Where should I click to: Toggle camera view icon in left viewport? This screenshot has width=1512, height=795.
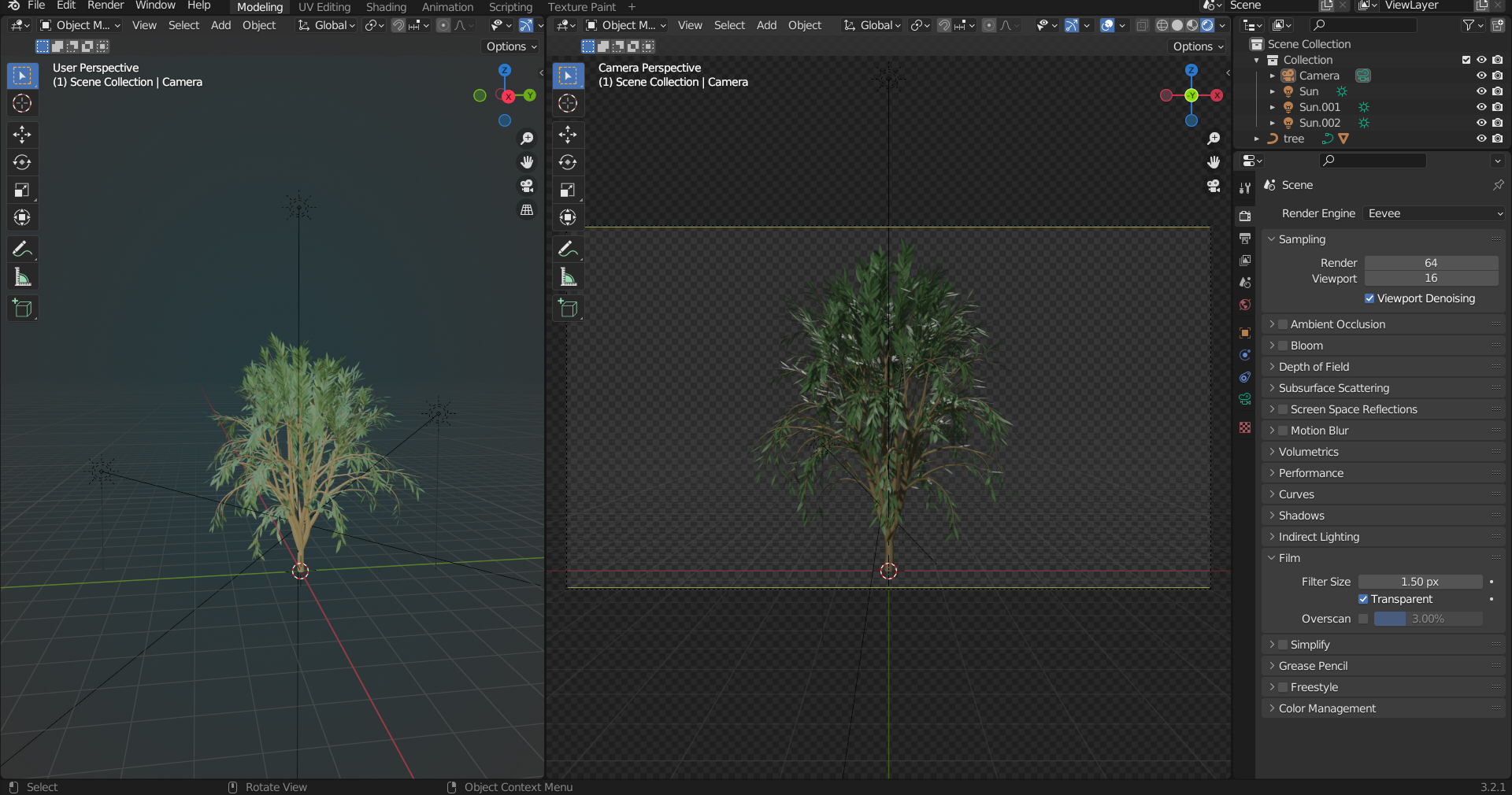(x=527, y=186)
